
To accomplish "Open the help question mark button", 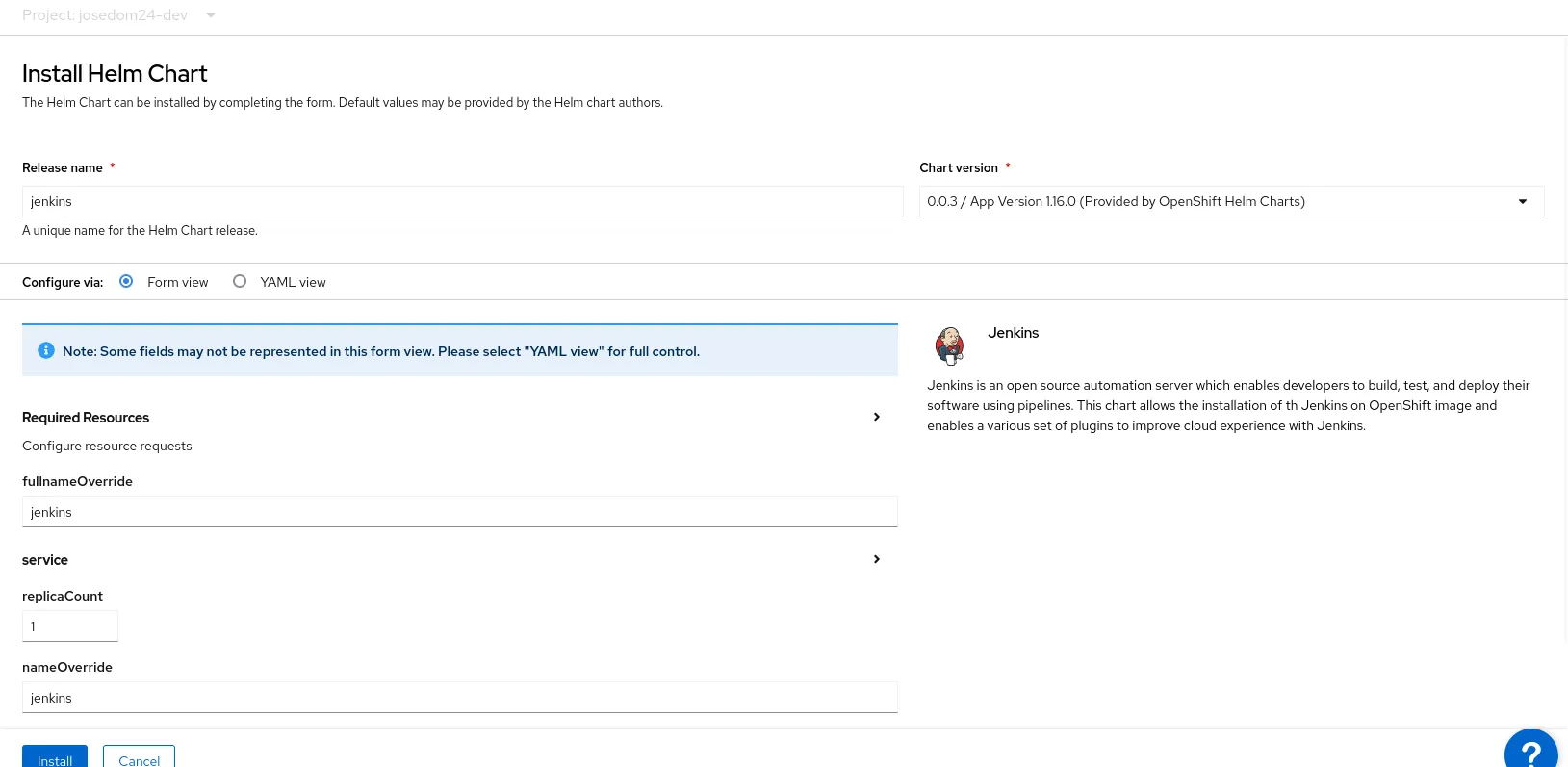I will 1530,752.
